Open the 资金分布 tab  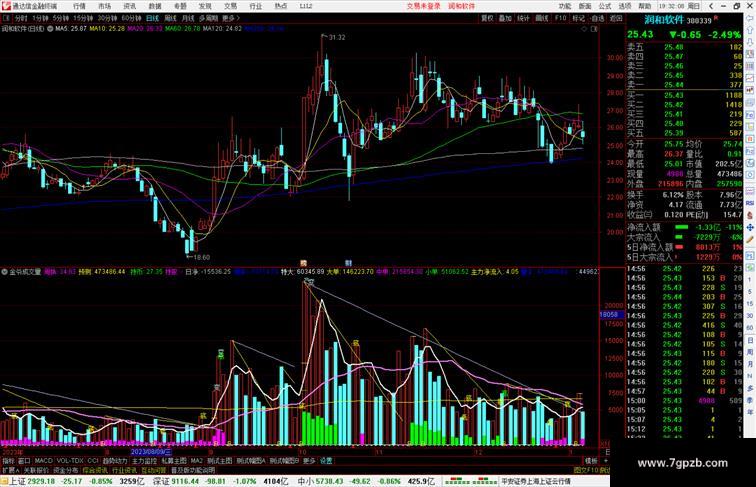[66, 470]
